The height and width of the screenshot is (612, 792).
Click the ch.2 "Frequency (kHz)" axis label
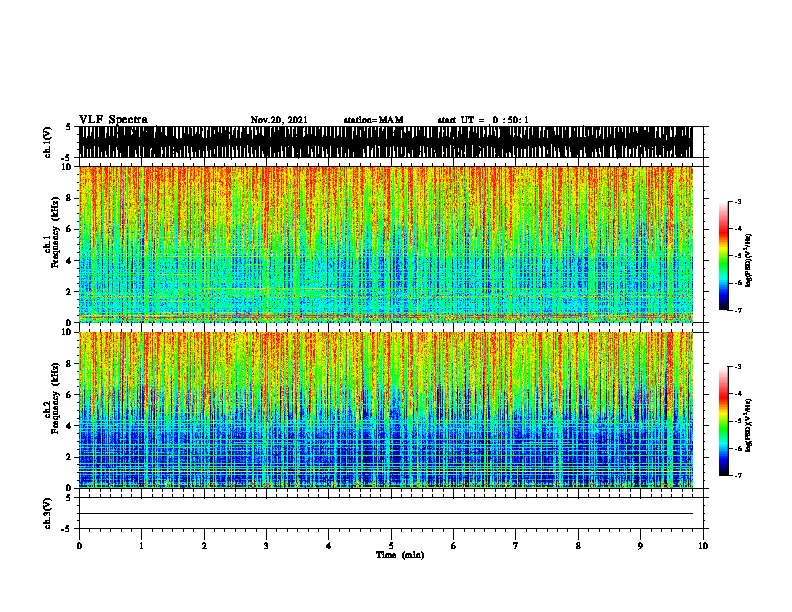55,398
